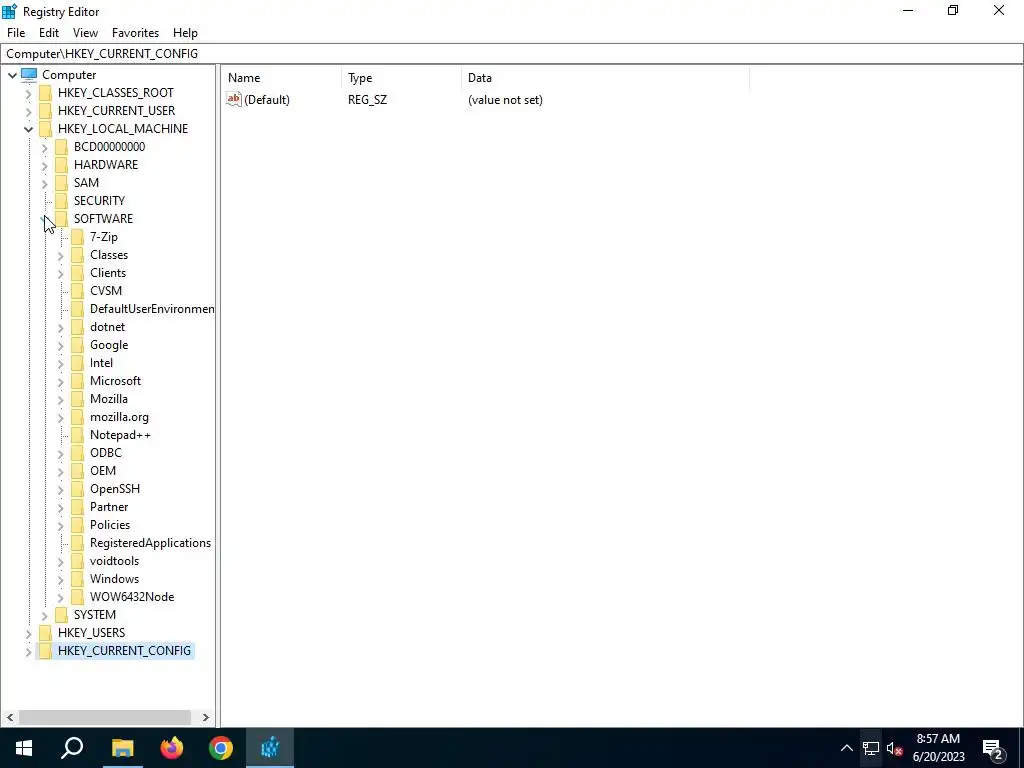Click the REG_SZ type cell

pos(367,100)
